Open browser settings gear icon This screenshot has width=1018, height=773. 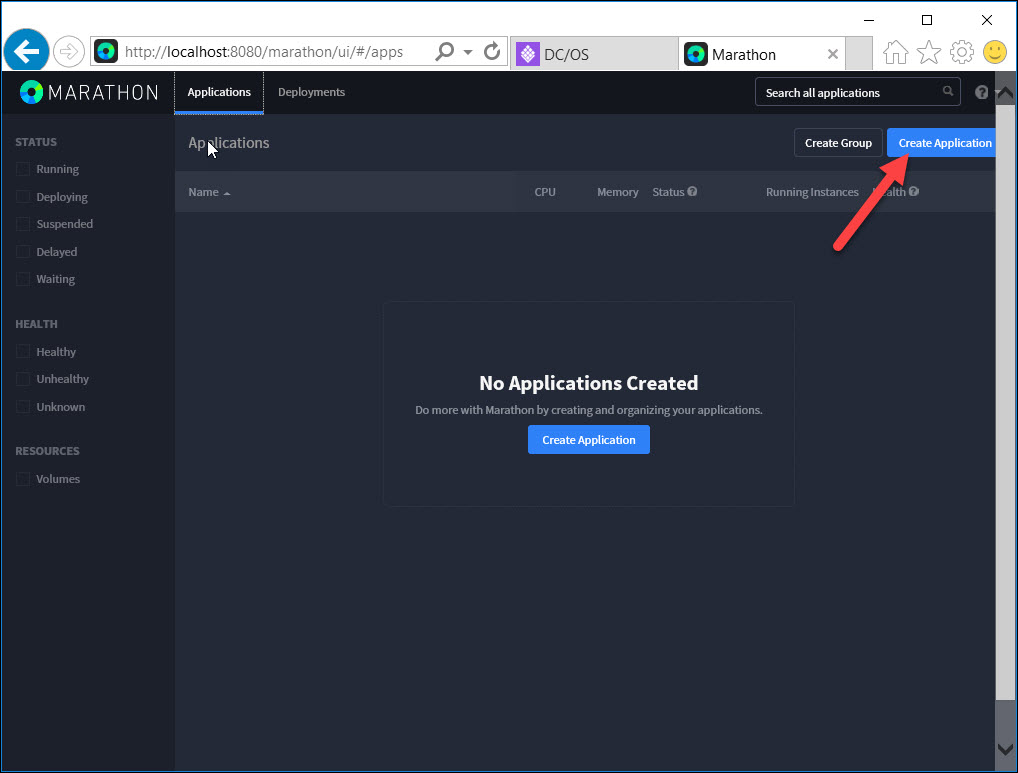point(962,52)
